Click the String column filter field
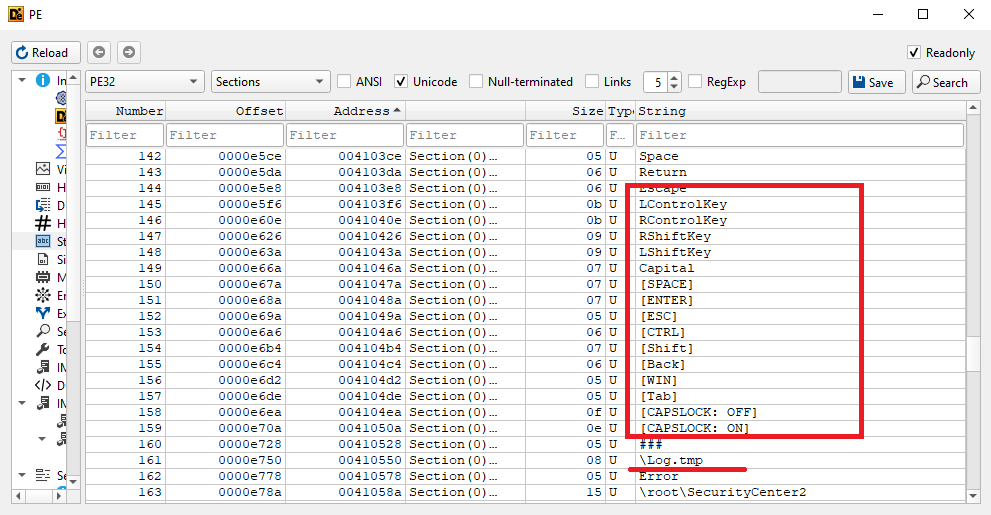This screenshot has width=991, height=515. tap(799, 135)
